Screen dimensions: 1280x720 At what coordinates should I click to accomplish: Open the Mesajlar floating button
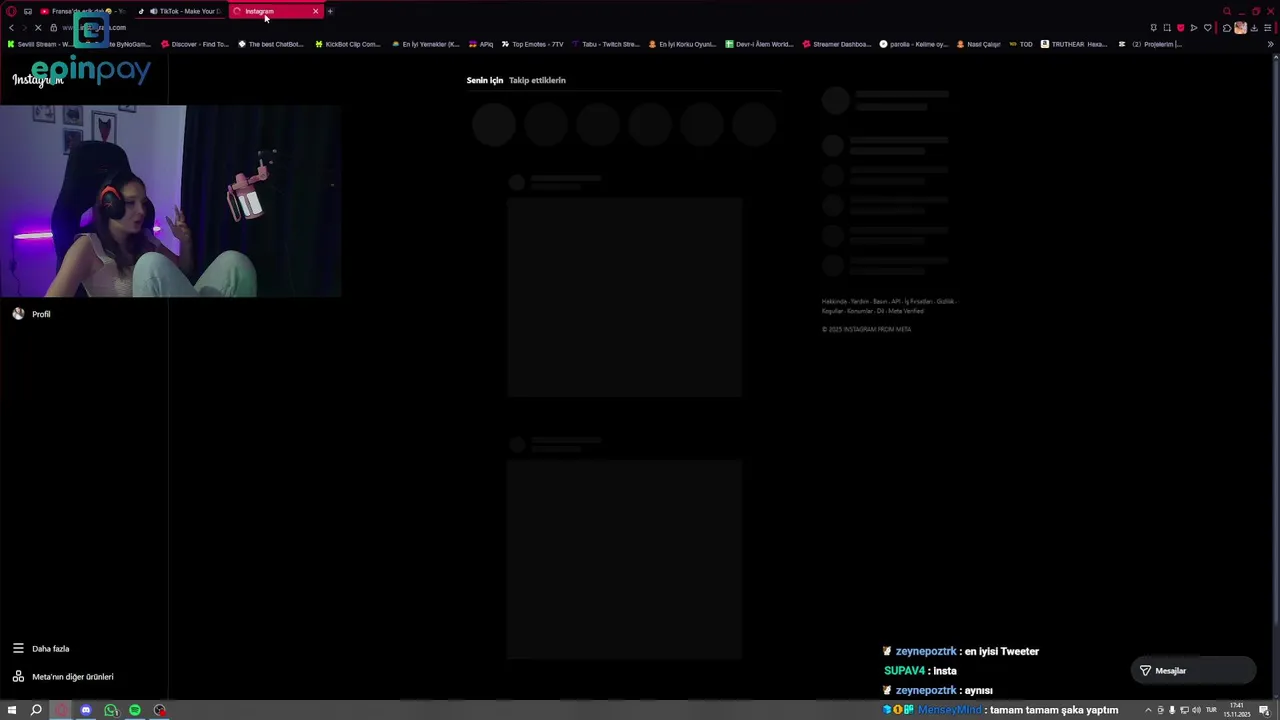pyautogui.click(x=1194, y=671)
